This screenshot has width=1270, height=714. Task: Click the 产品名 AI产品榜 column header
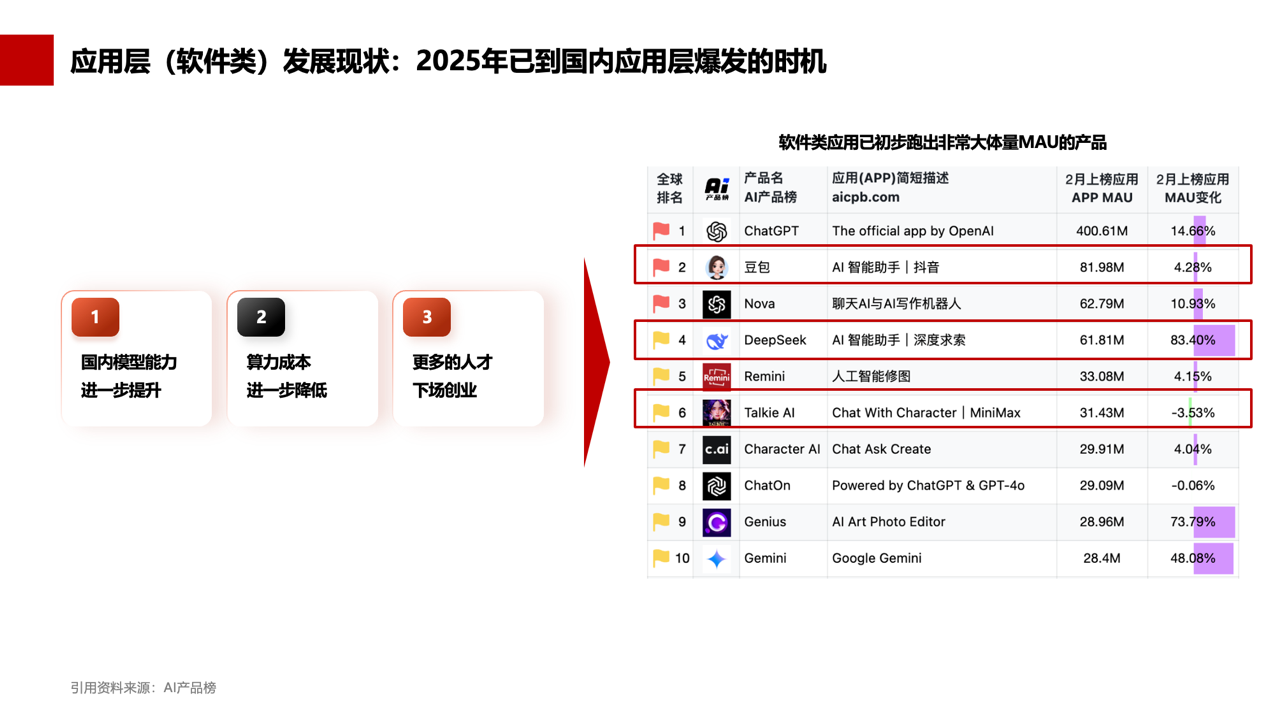point(770,188)
